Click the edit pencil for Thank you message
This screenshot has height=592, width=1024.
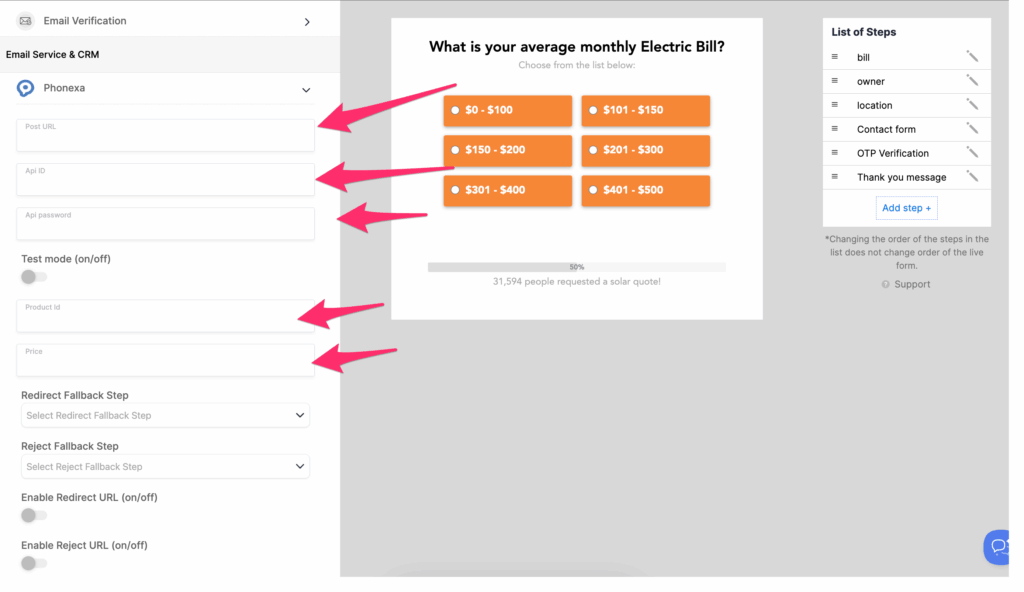tap(972, 177)
